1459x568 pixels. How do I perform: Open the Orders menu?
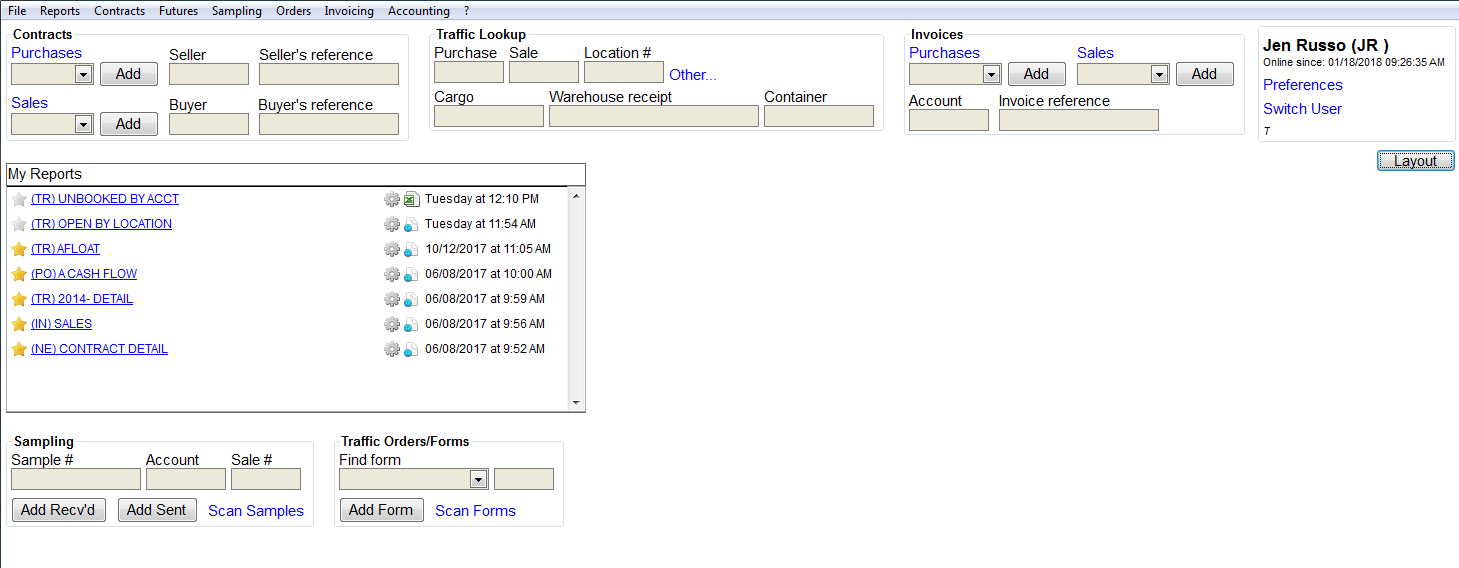pyautogui.click(x=293, y=11)
